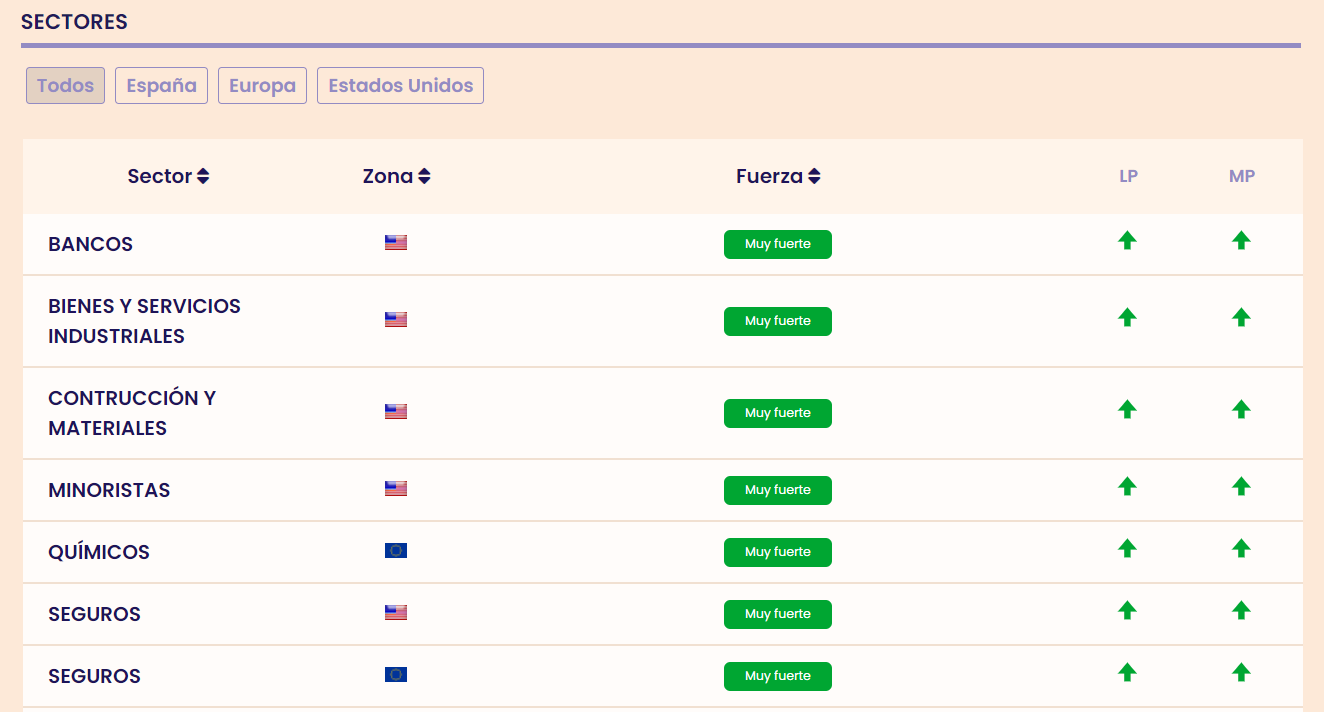Show only Estados Unidos sectors
The image size is (1324, 712).
(400, 85)
